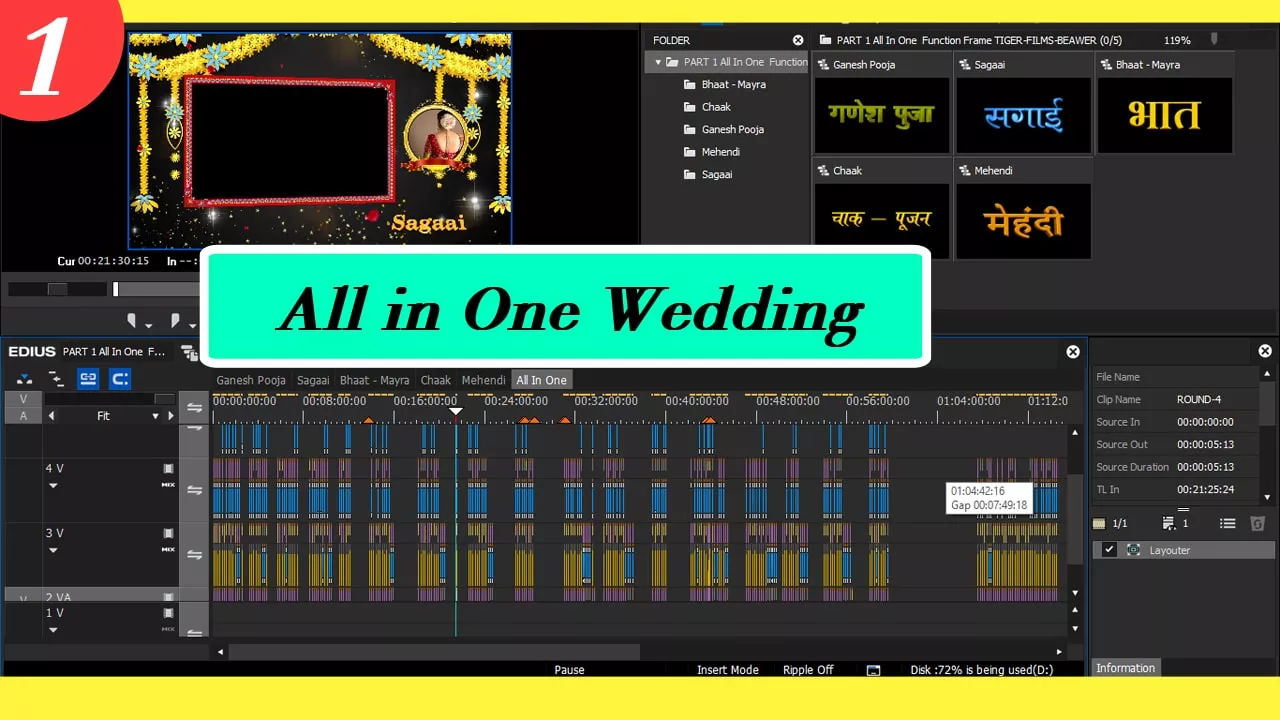Toggle the blue ripple mode icon
Image resolution: width=1280 pixels, height=720 pixels.
coord(120,379)
